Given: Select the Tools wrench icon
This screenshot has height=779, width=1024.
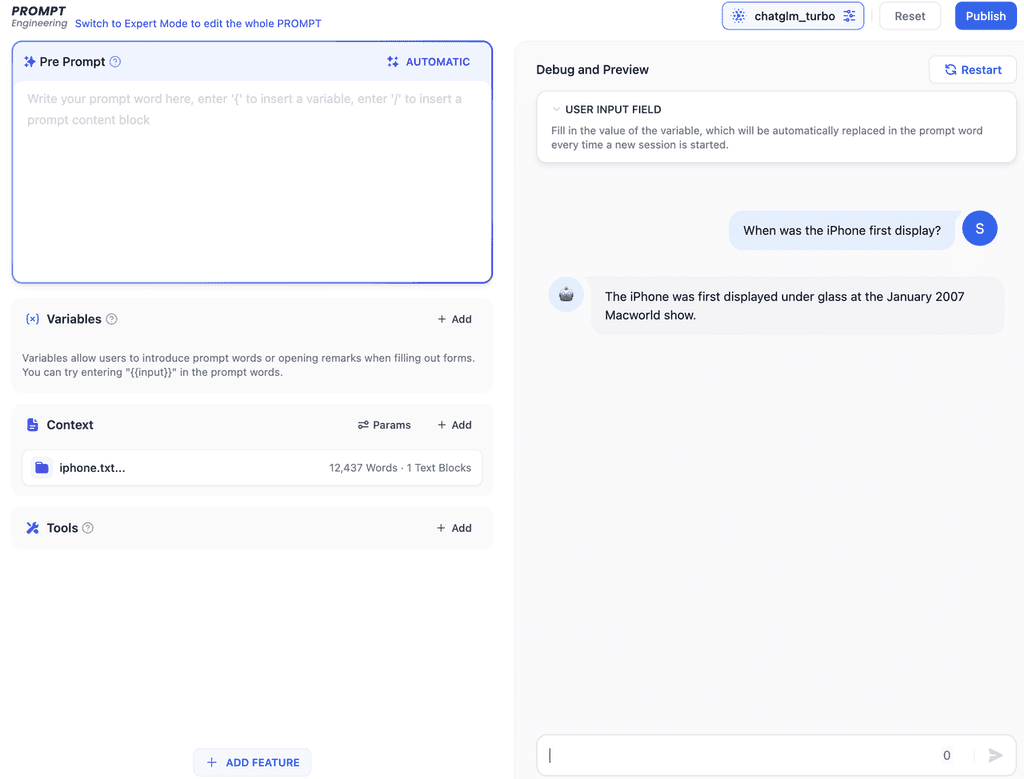Looking at the screenshot, I should point(31,527).
